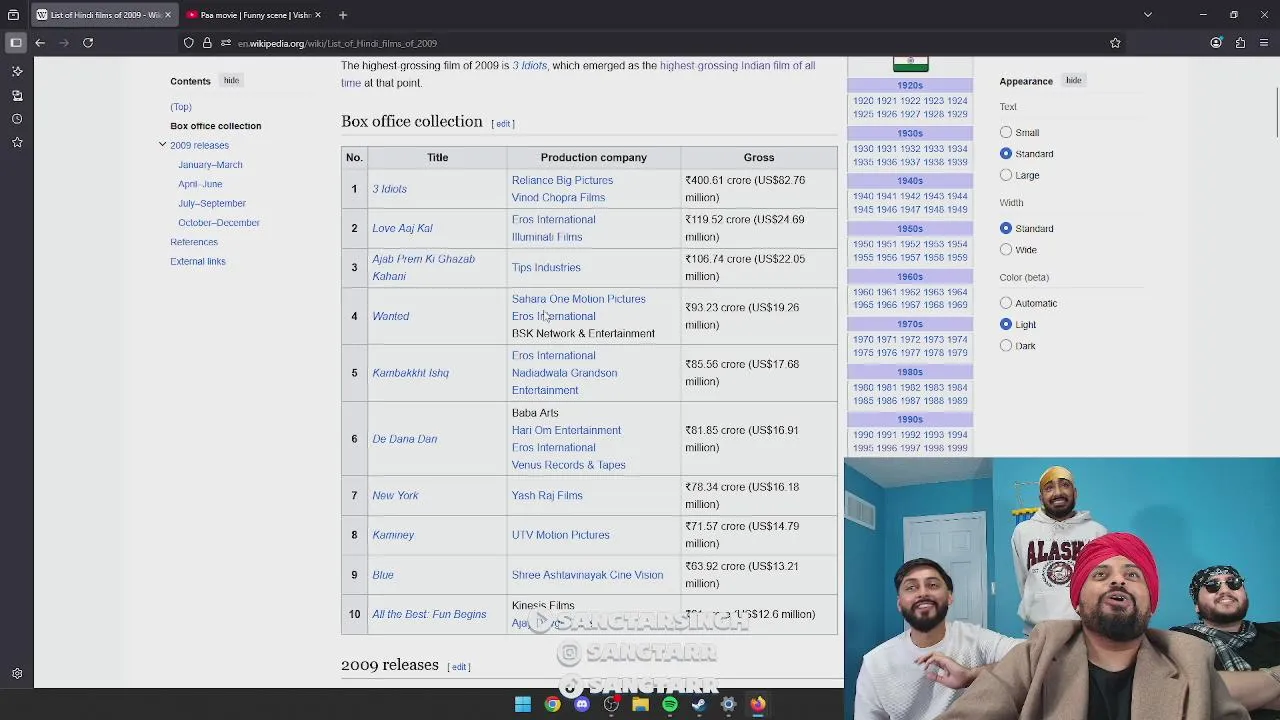Go back to the previous page

[40, 43]
